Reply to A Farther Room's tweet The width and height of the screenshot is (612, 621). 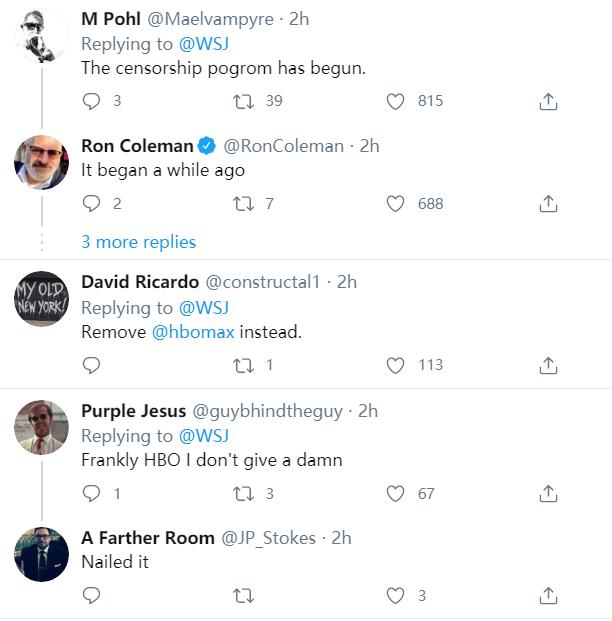point(92,595)
